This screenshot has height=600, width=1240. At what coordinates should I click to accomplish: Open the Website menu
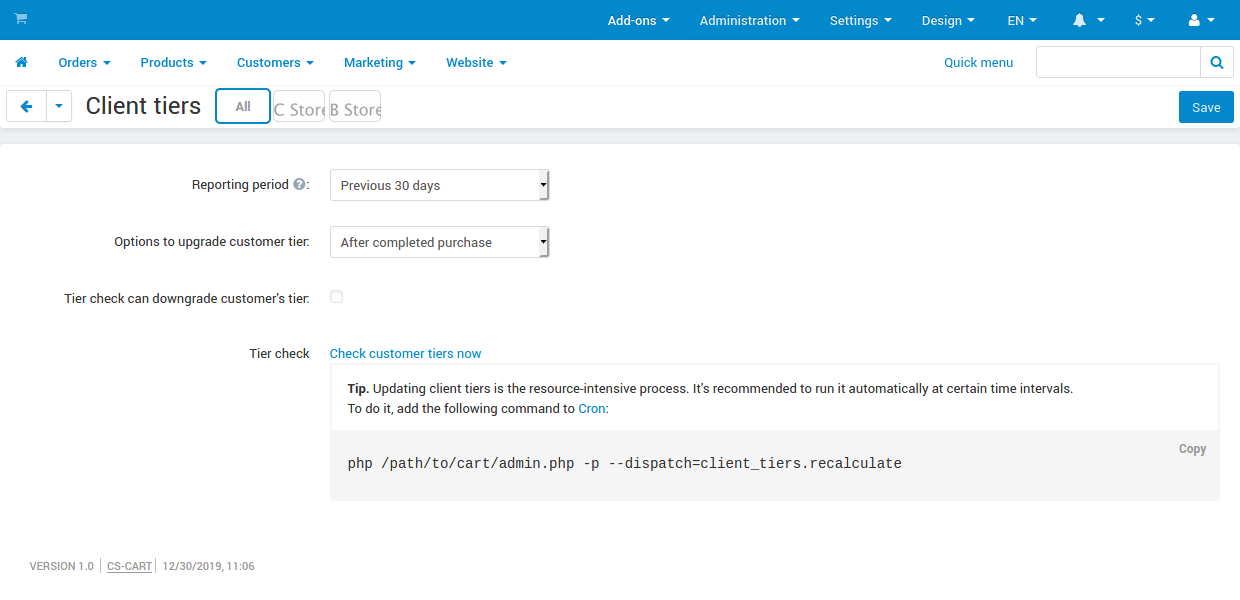(x=476, y=62)
